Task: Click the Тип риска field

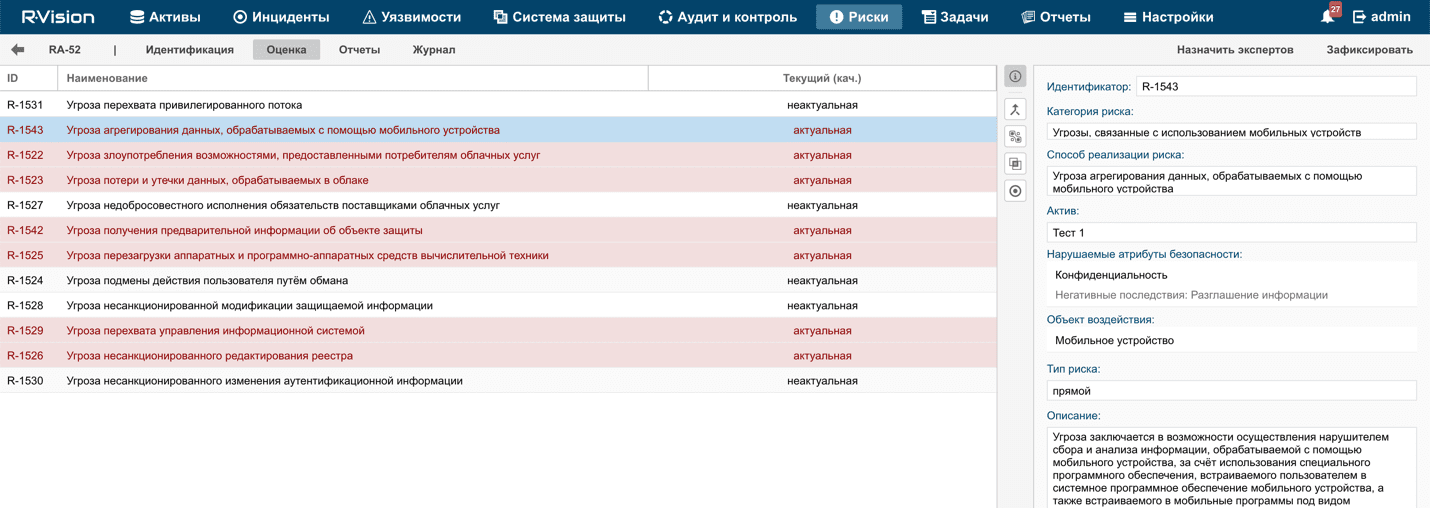Action: [x=1231, y=391]
